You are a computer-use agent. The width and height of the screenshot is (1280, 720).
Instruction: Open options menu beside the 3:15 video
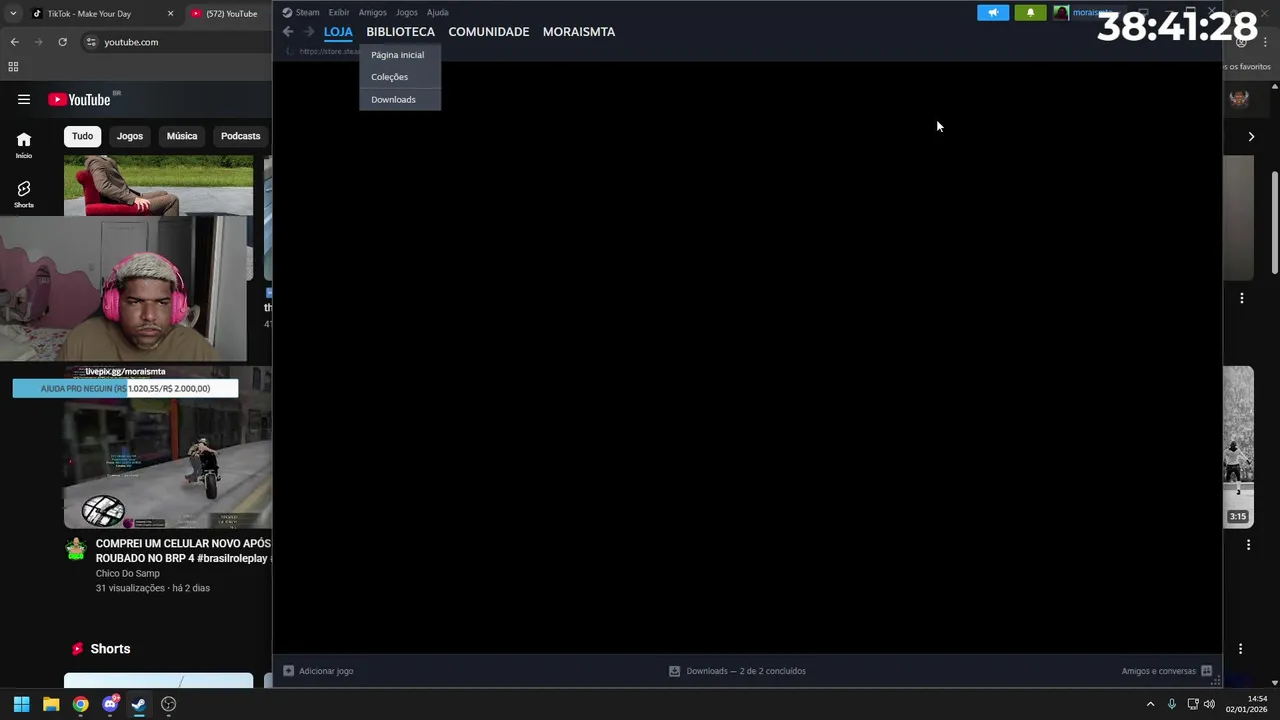[1248, 545]
